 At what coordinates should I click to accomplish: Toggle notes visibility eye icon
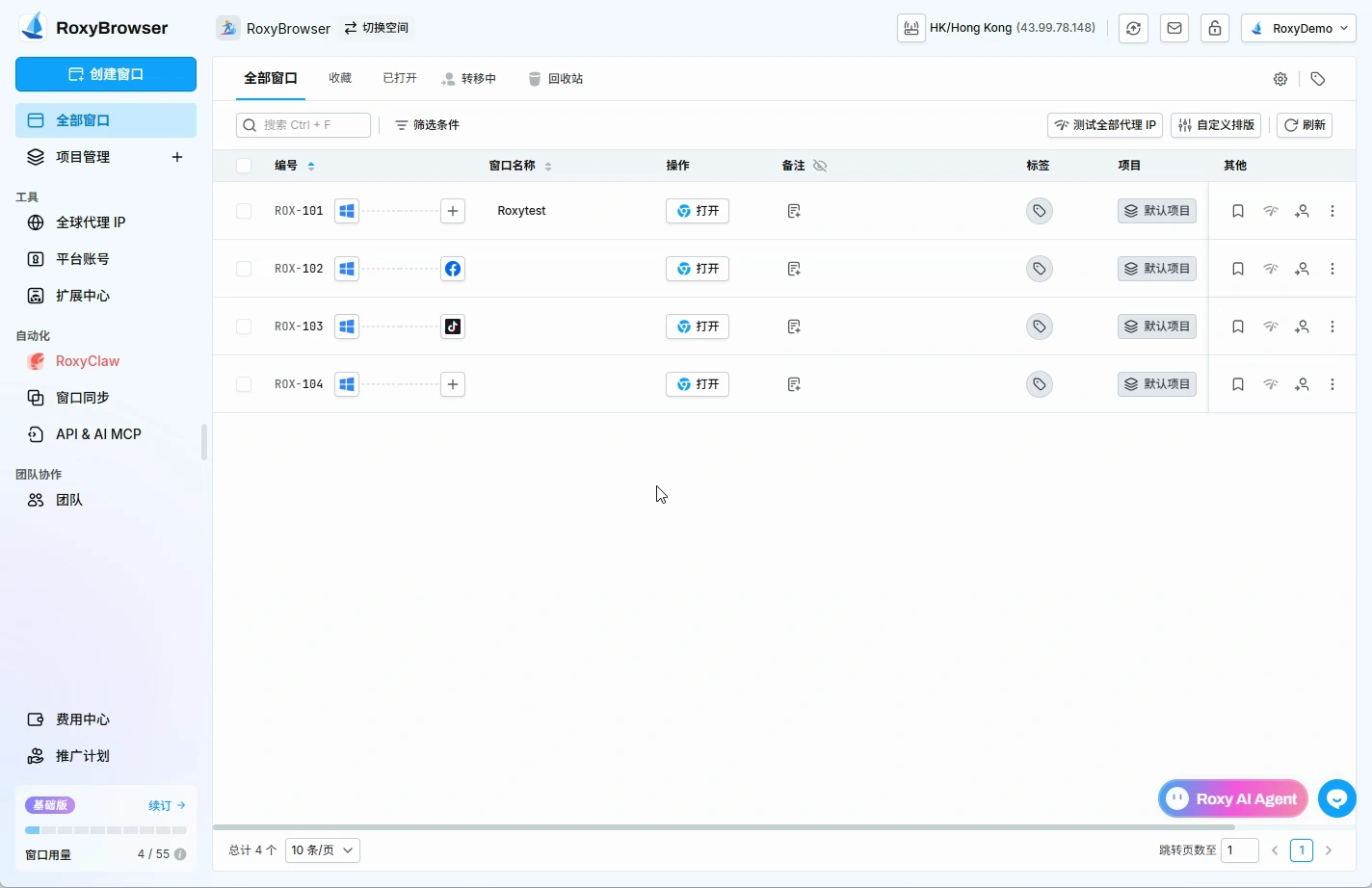820,166
